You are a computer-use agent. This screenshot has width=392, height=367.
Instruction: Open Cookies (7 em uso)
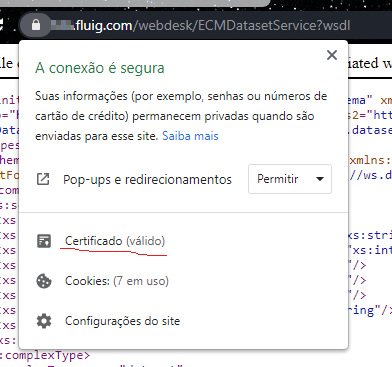click(117, 281)
